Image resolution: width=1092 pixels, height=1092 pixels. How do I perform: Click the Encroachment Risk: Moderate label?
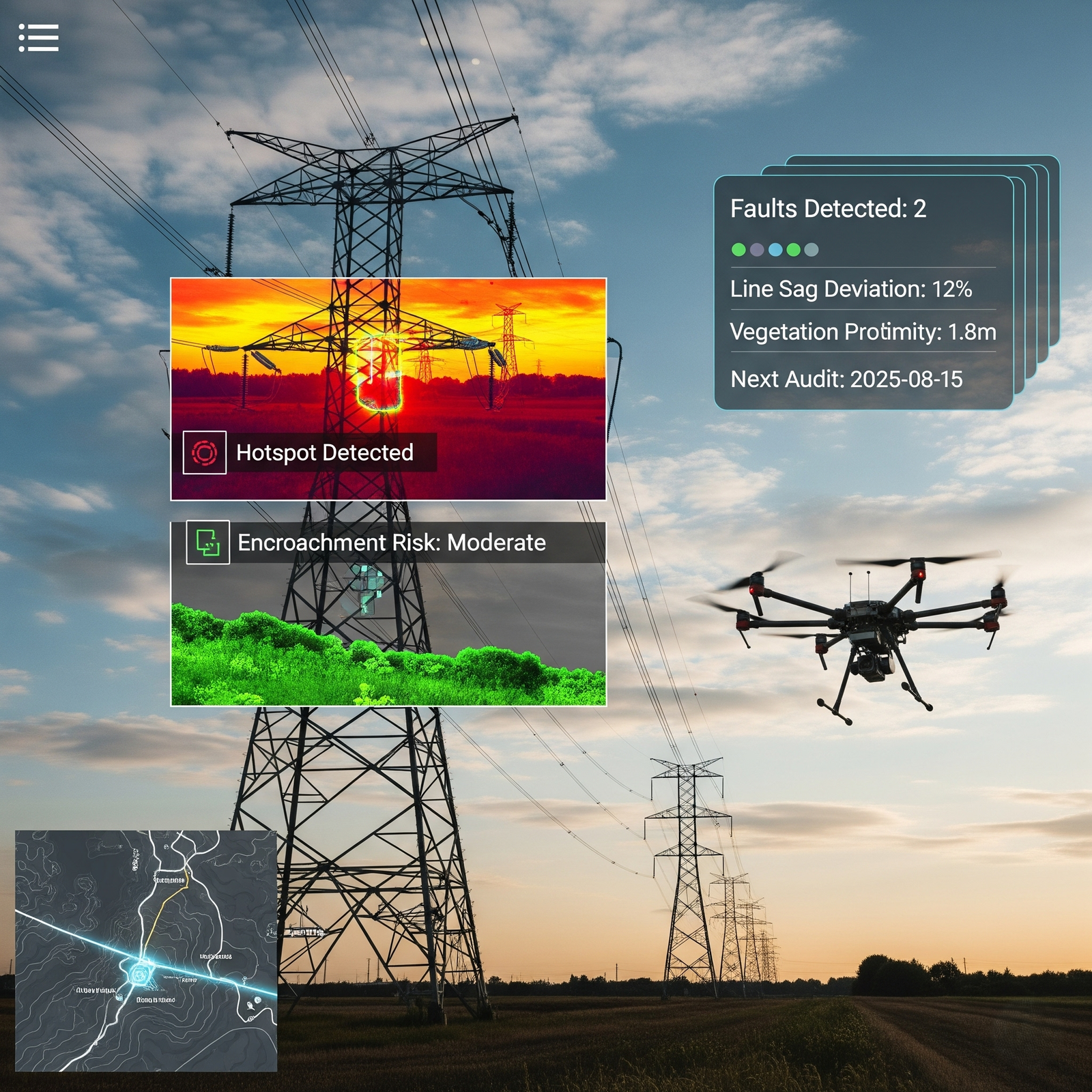point(391,543)
